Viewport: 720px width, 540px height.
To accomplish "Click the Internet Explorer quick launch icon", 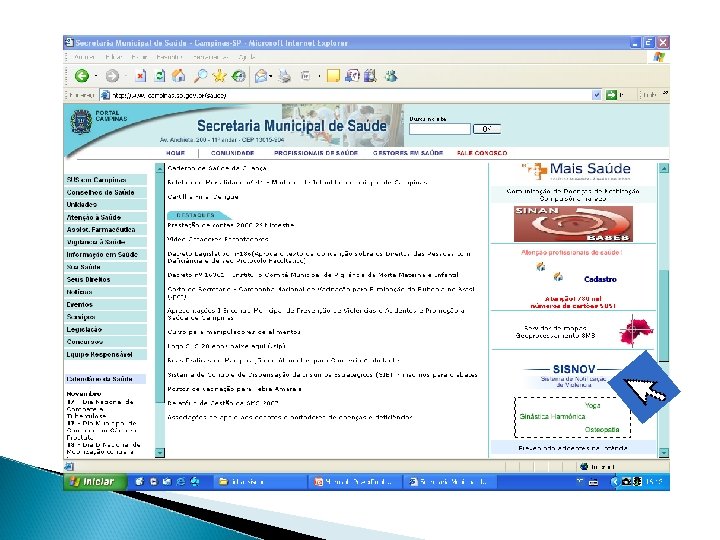I will 180,482.
